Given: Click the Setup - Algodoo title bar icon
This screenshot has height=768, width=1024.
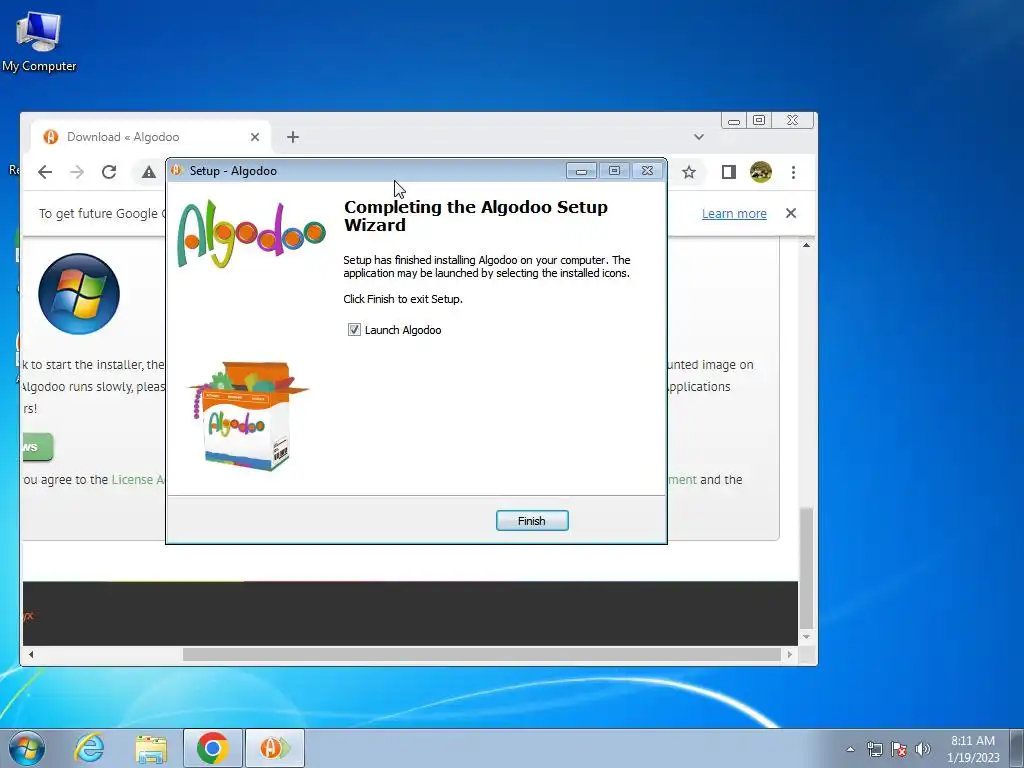Looking at the screenshot, I should (x=176, y=170).
